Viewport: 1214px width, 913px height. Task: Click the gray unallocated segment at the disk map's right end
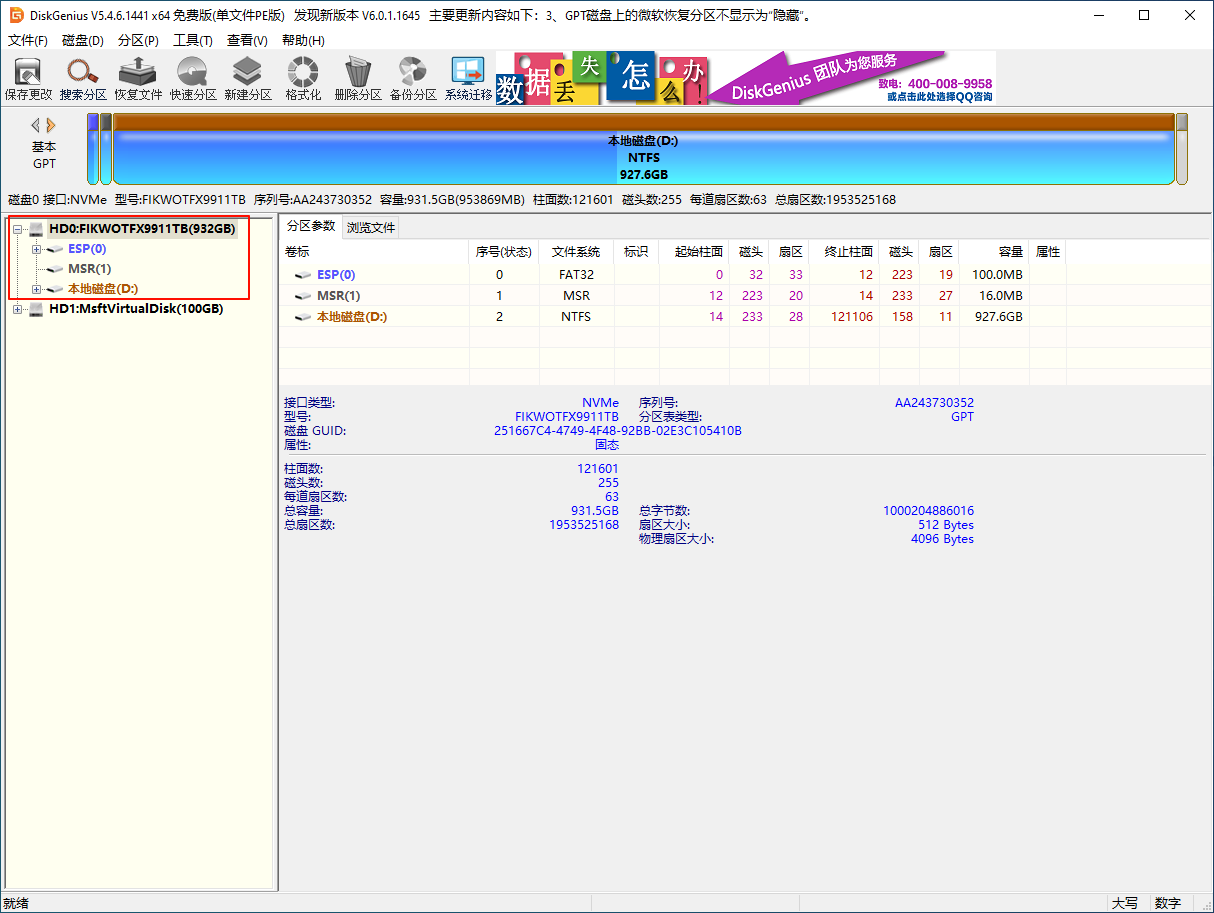(1182, 149)
